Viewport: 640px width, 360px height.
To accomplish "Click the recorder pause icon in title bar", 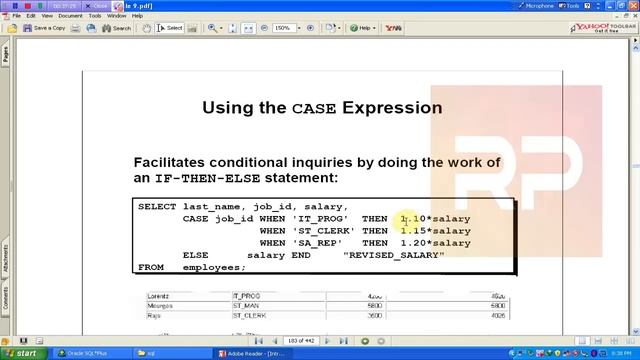I will [15, 6].
